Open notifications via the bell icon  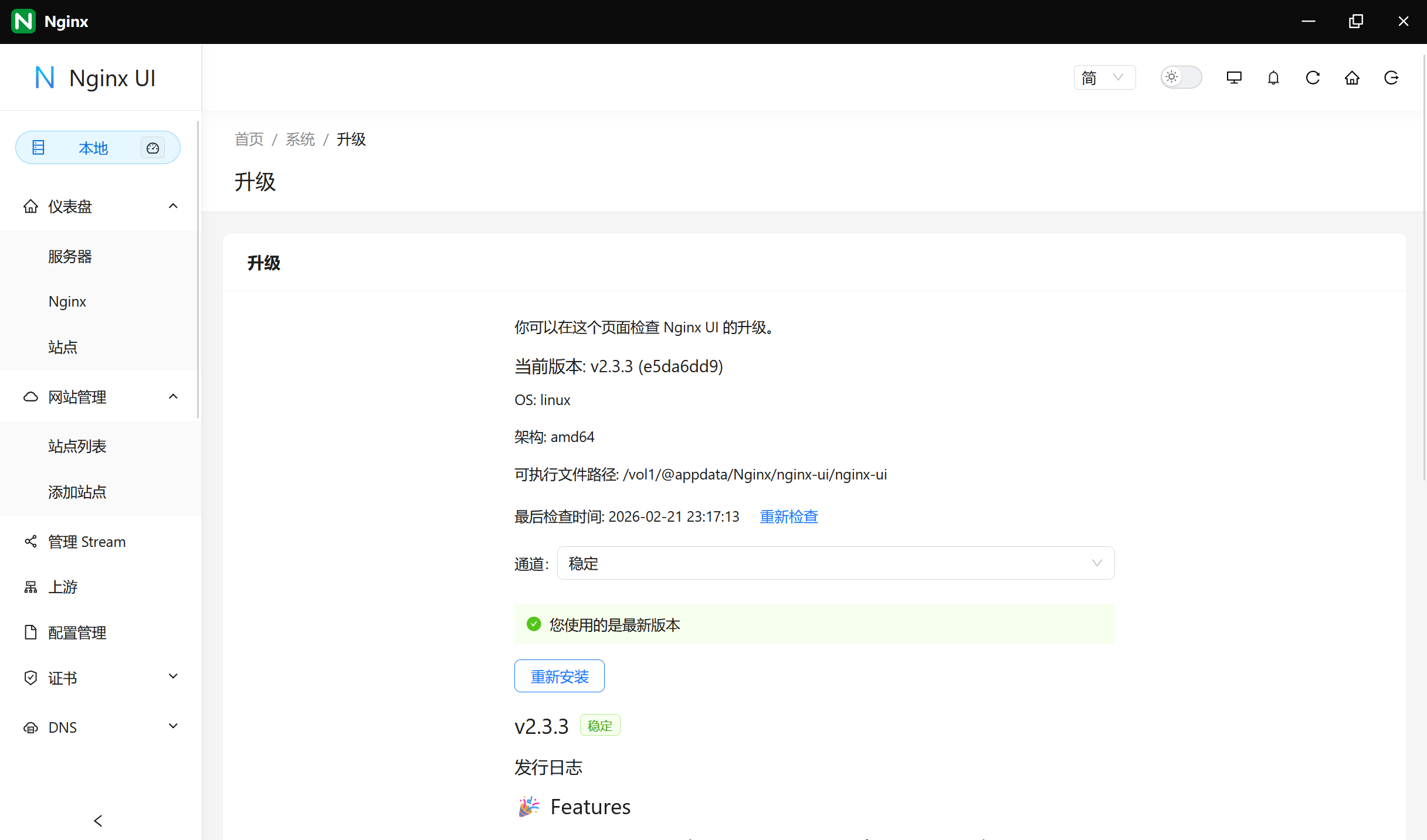(1273, 77)
